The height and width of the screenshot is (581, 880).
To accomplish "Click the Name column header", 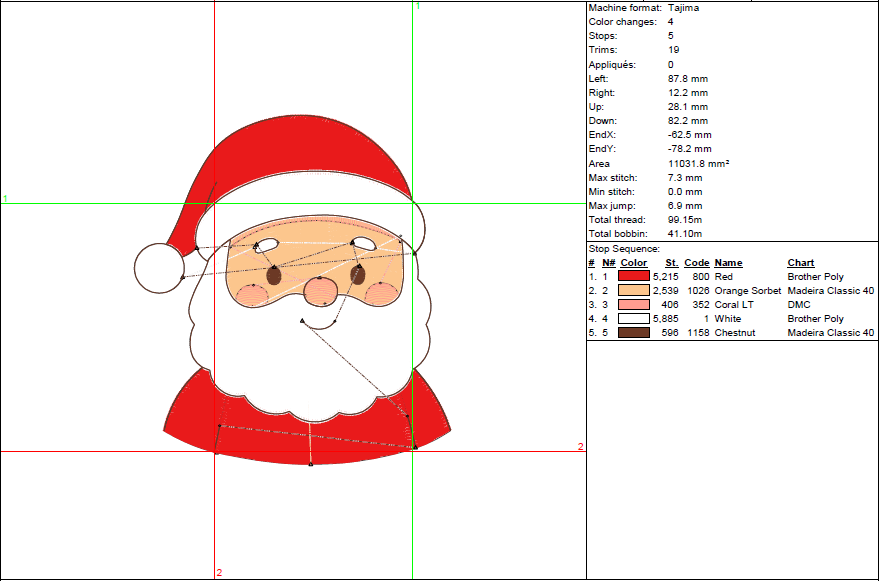I will 728,263.
